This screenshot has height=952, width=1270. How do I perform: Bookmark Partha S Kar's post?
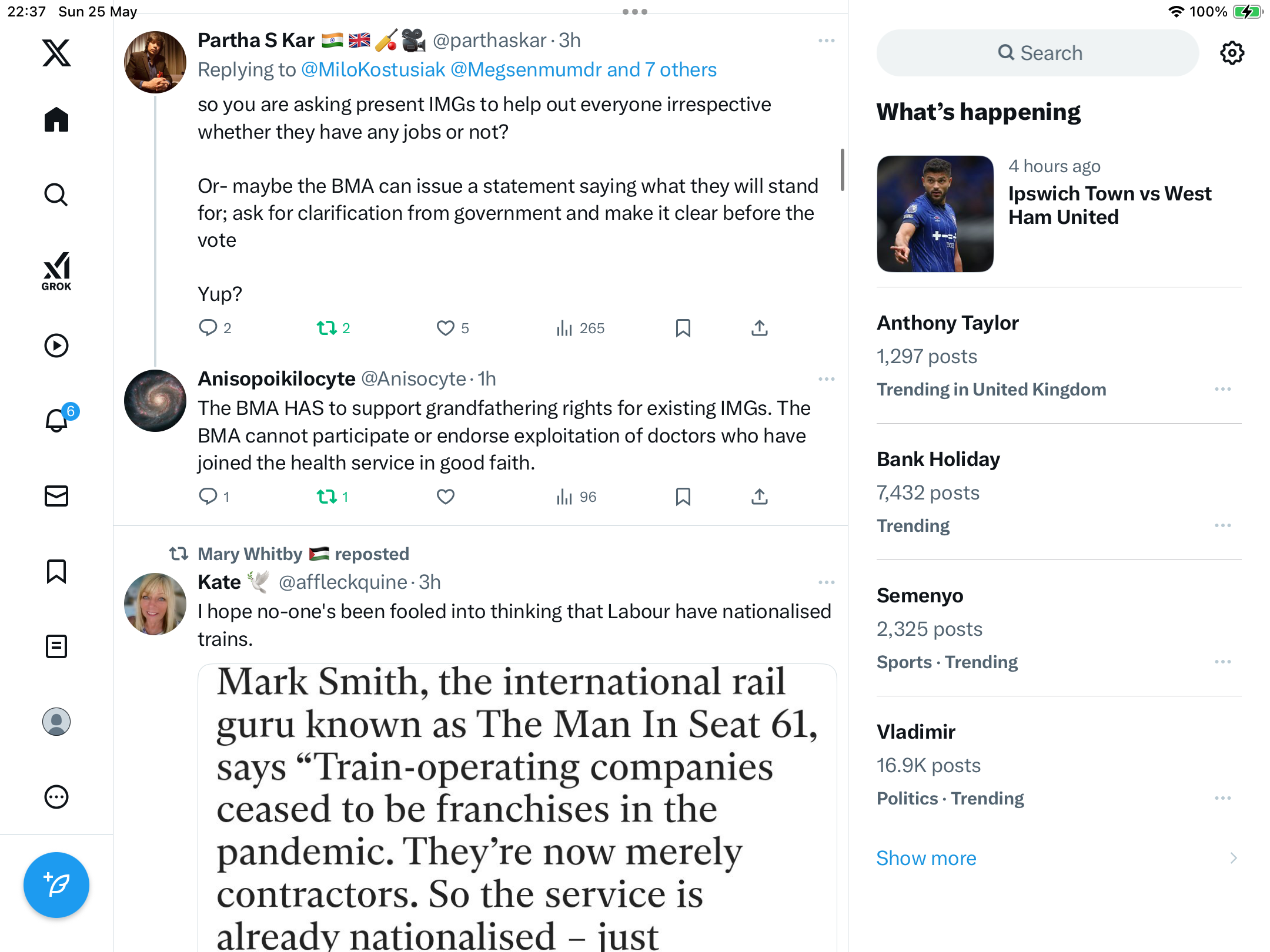click(683, 328)
